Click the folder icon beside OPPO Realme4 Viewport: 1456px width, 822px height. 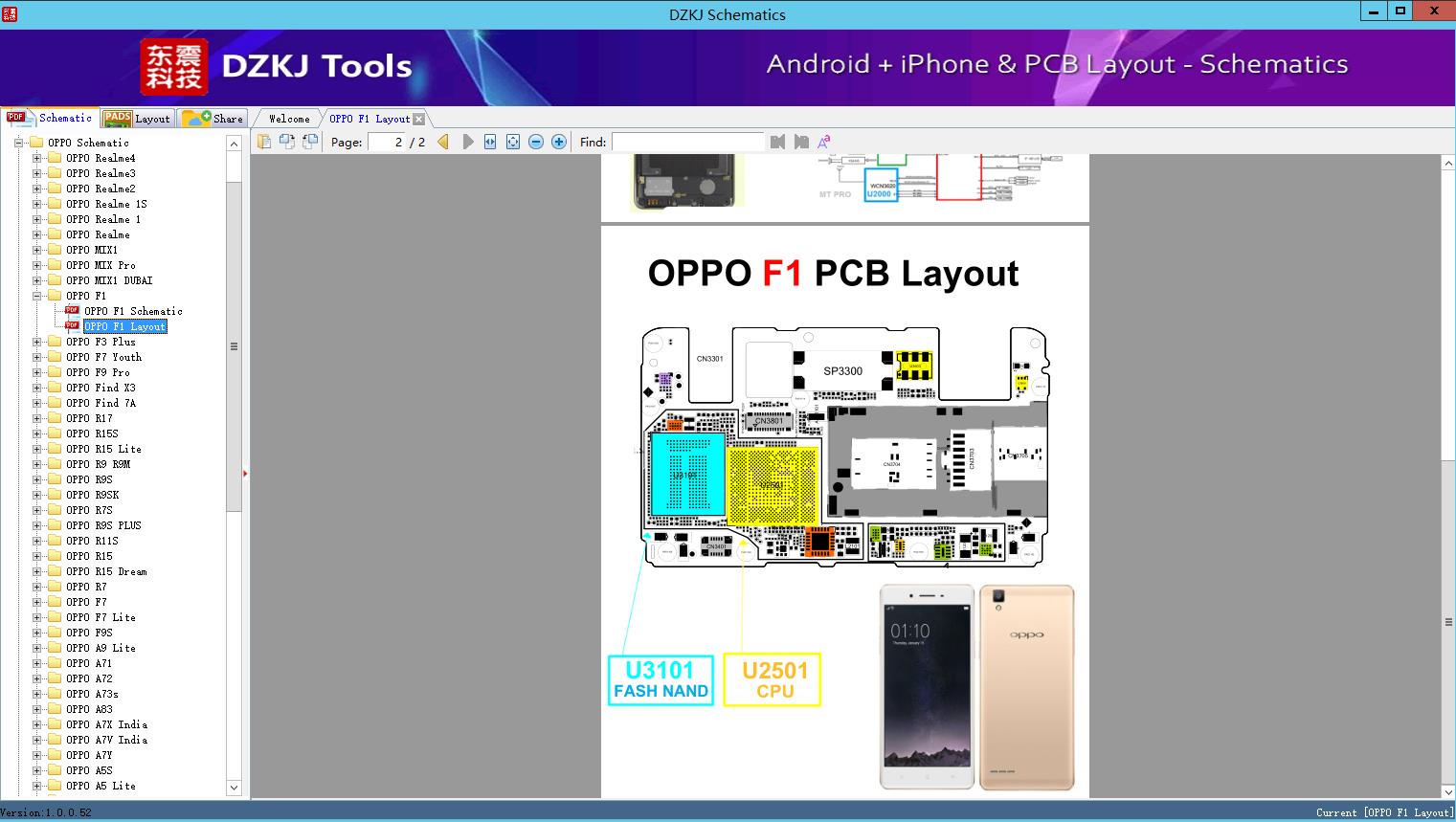tap(55, 158)
